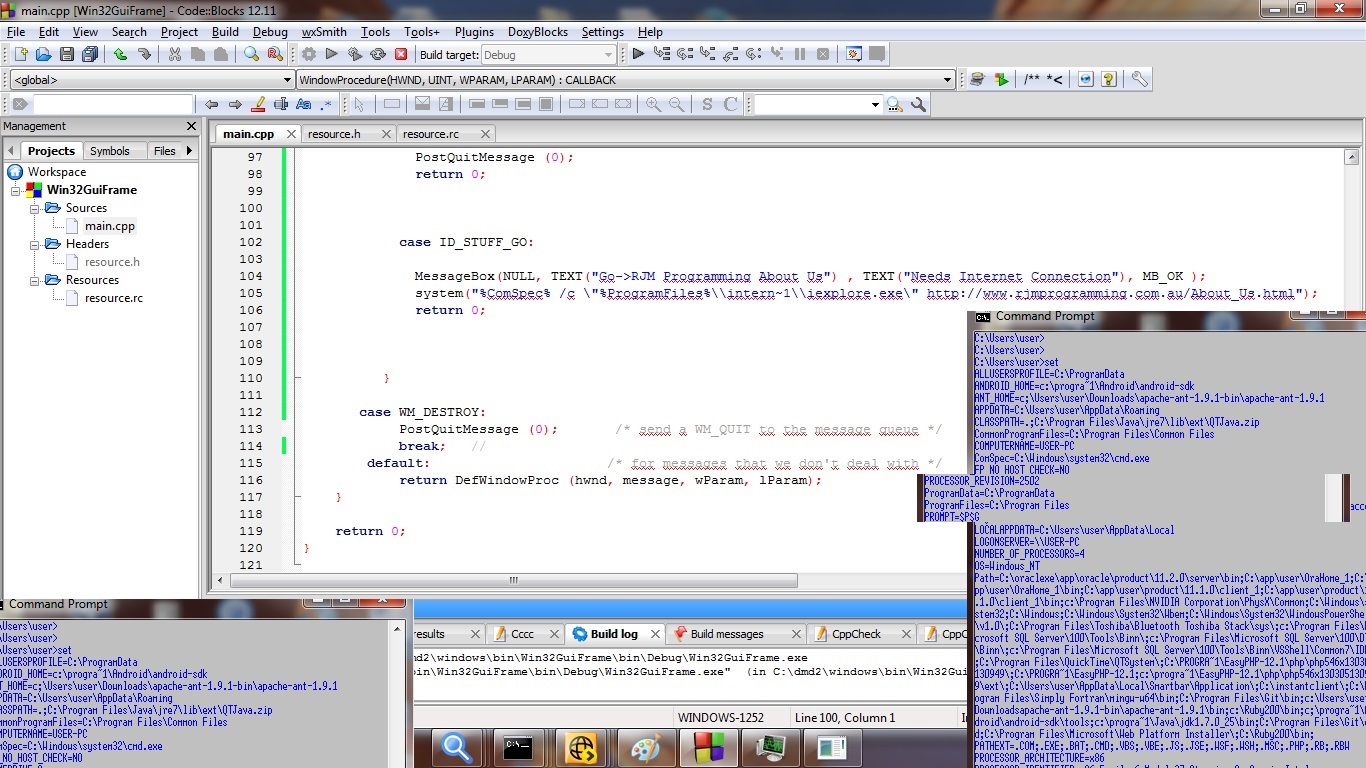Viewport: 1366px width, 768px height.
Task: Open the File menu
Action: (x=16, y=31)
